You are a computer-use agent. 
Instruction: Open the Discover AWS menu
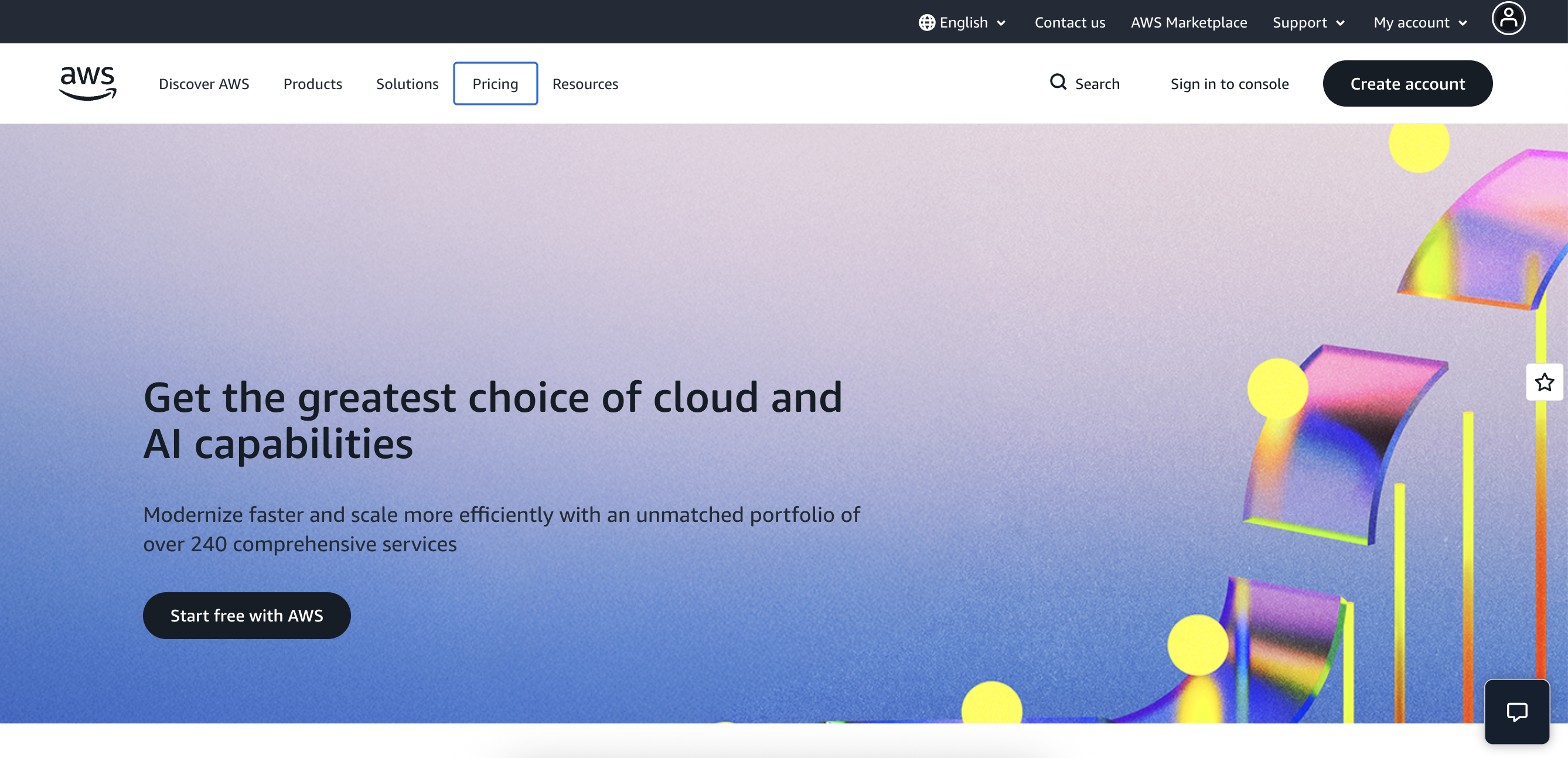click(204, 83)
